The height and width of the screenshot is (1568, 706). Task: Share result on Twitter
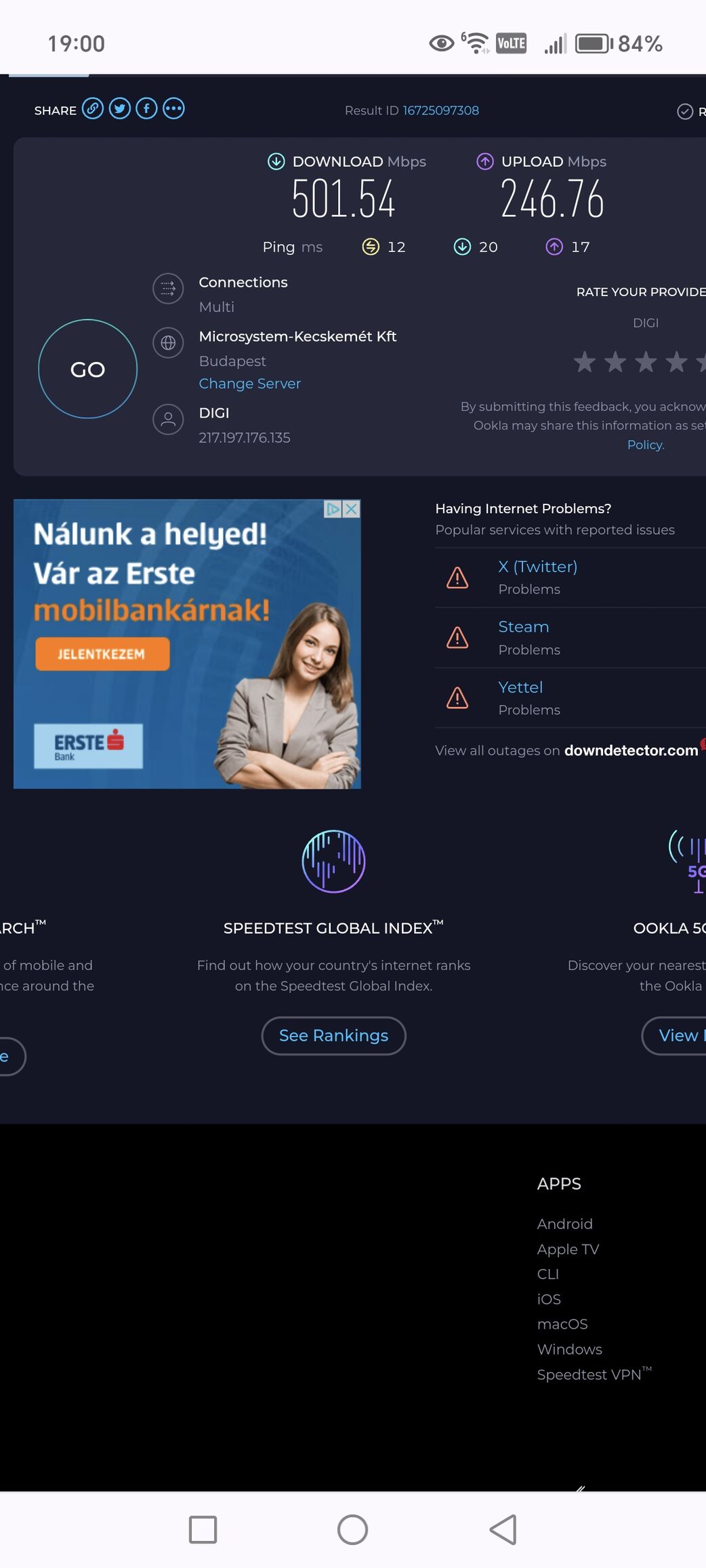pos(120,108)
